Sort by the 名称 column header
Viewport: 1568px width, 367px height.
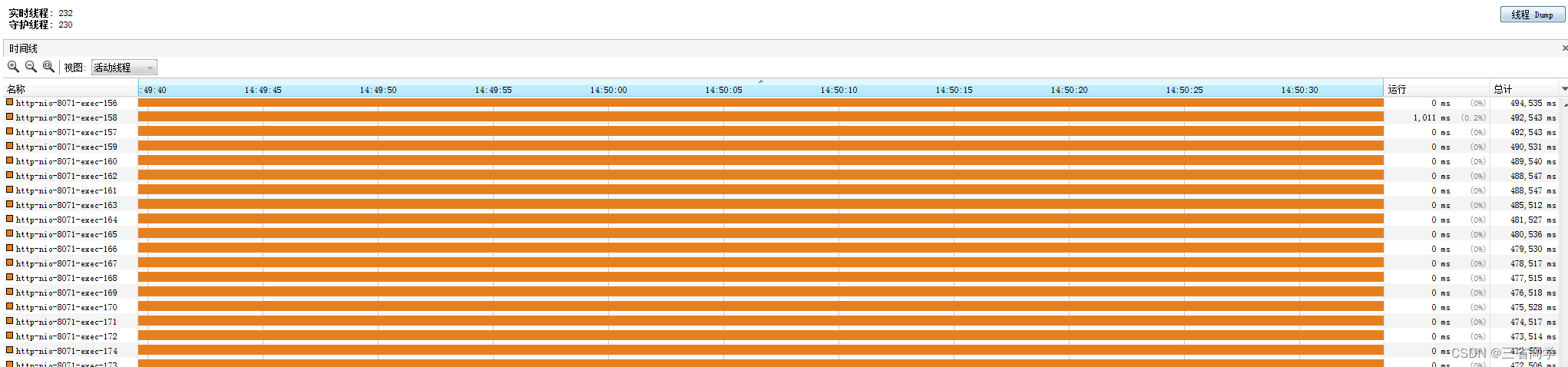(71, 89)
